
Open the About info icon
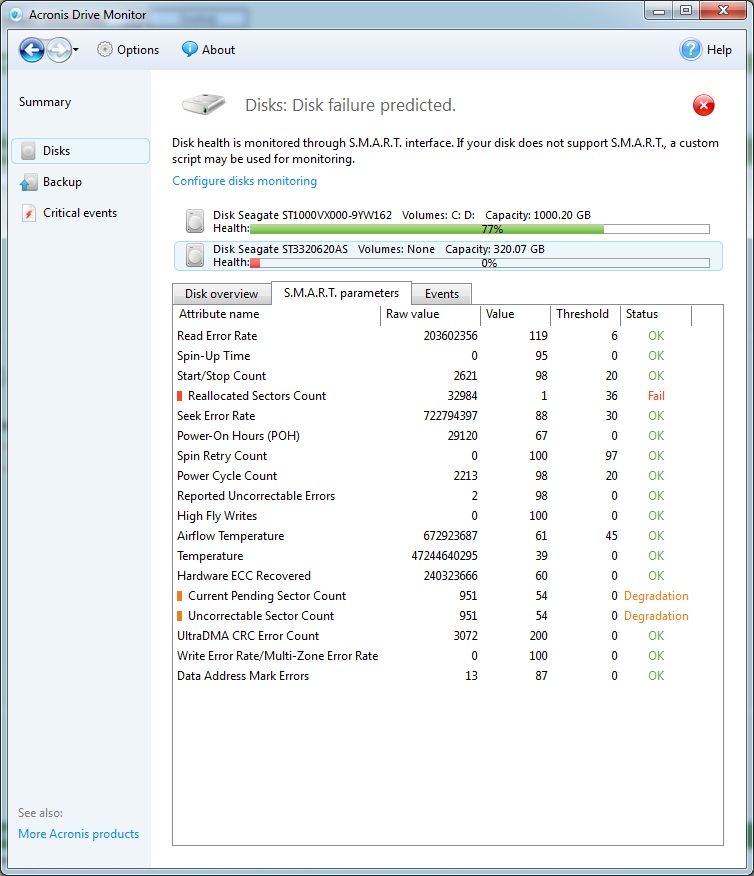(189, 49)
